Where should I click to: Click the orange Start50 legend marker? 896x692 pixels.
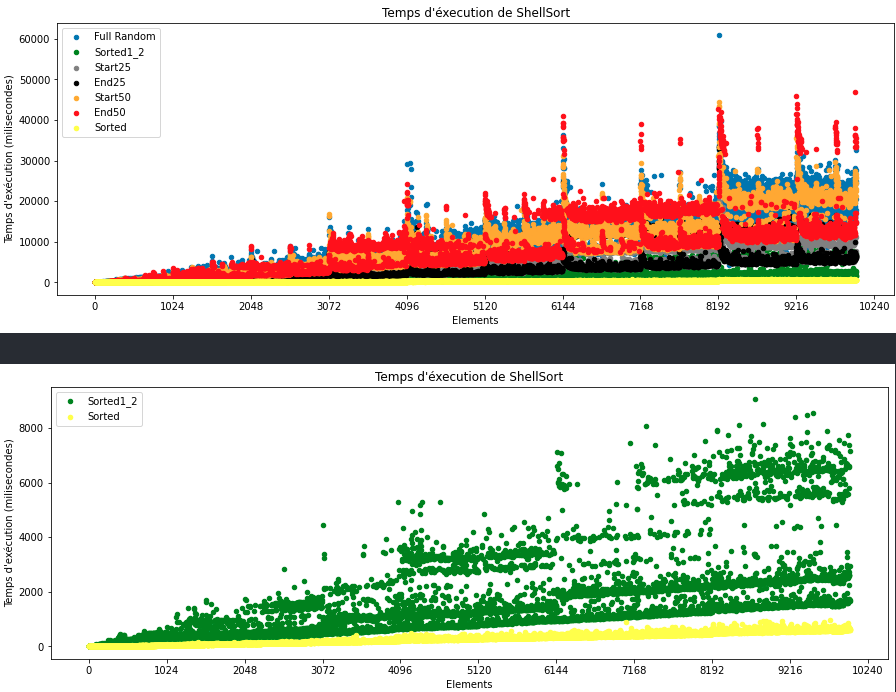click(77, 98)
